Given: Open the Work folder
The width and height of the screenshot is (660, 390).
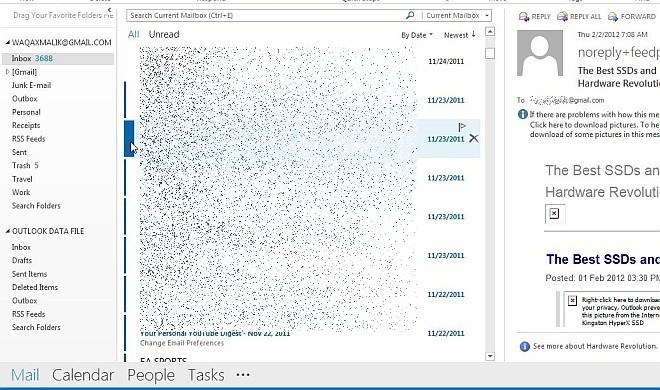Looking at the screenshot, I should (21, 192).
